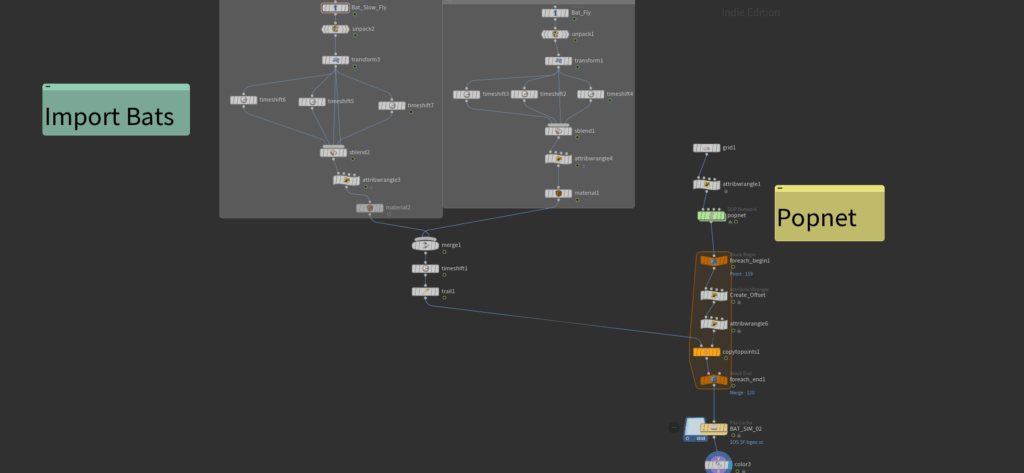The width and height of the screenshot is (1024, 473).
Task: Collapse the Popnet sticky note
Action: (x=780, y=188)
